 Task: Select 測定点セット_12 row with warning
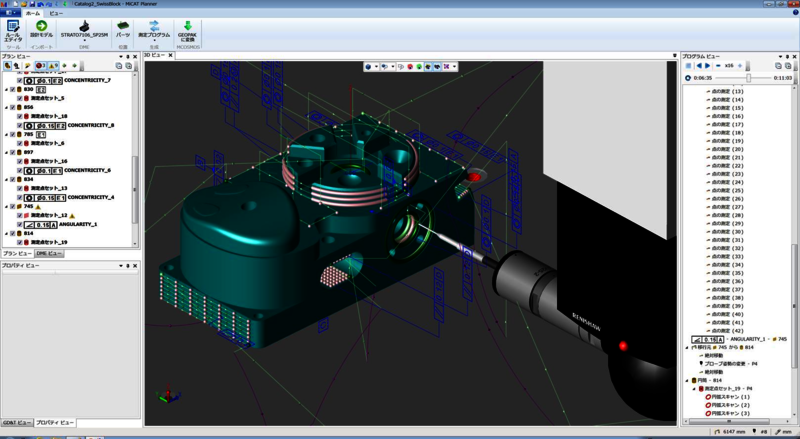click(x=49, y=215)
